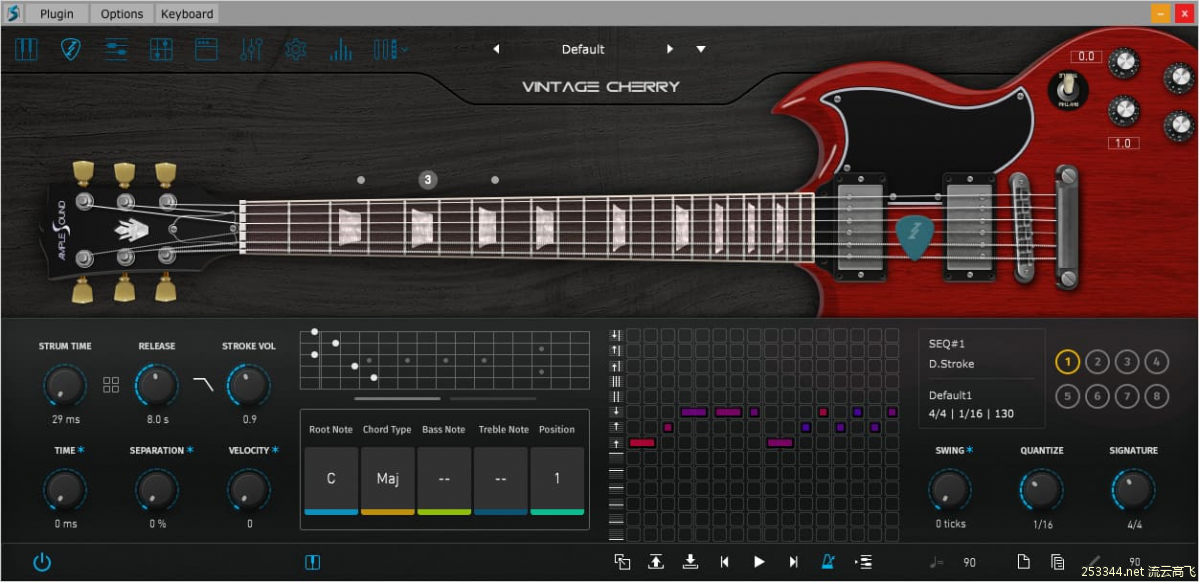This screenshot has width=1199, height=582.
Task: Click the import downward-arrow tray icon
Action: point(690,562)
